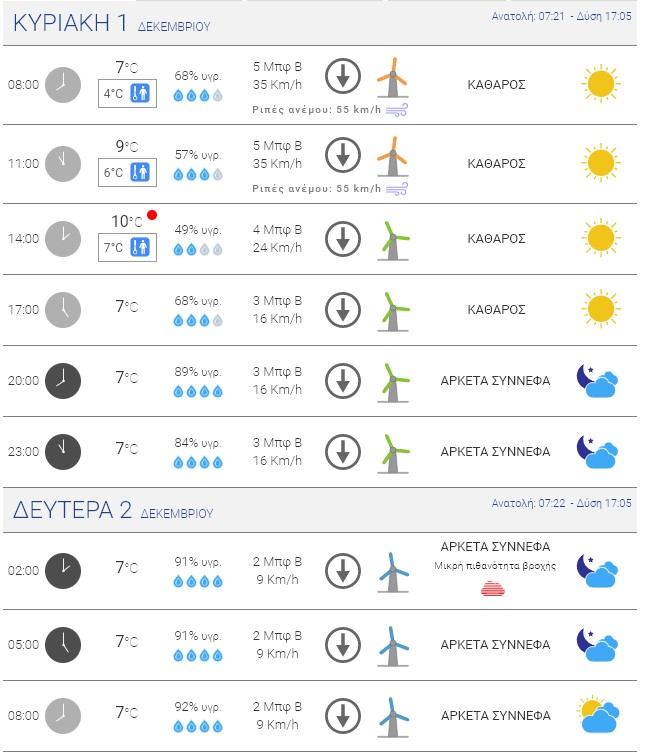This screenshot has height=753, width=649.
Task: Click the 4°C feels-like box at 08:00
Action: (x=127, y=95)
